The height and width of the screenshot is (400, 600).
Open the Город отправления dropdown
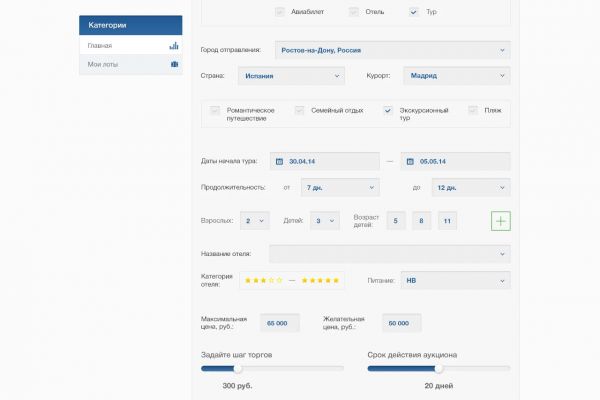pyautogui.click(x=393, y=50)
